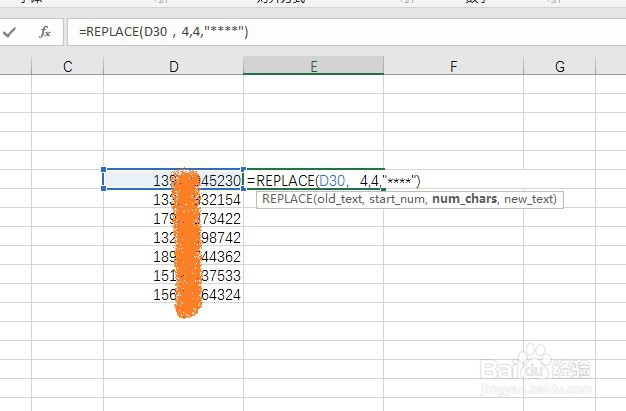Click start_num argument in formula tooltip

(x=398, y=199)
